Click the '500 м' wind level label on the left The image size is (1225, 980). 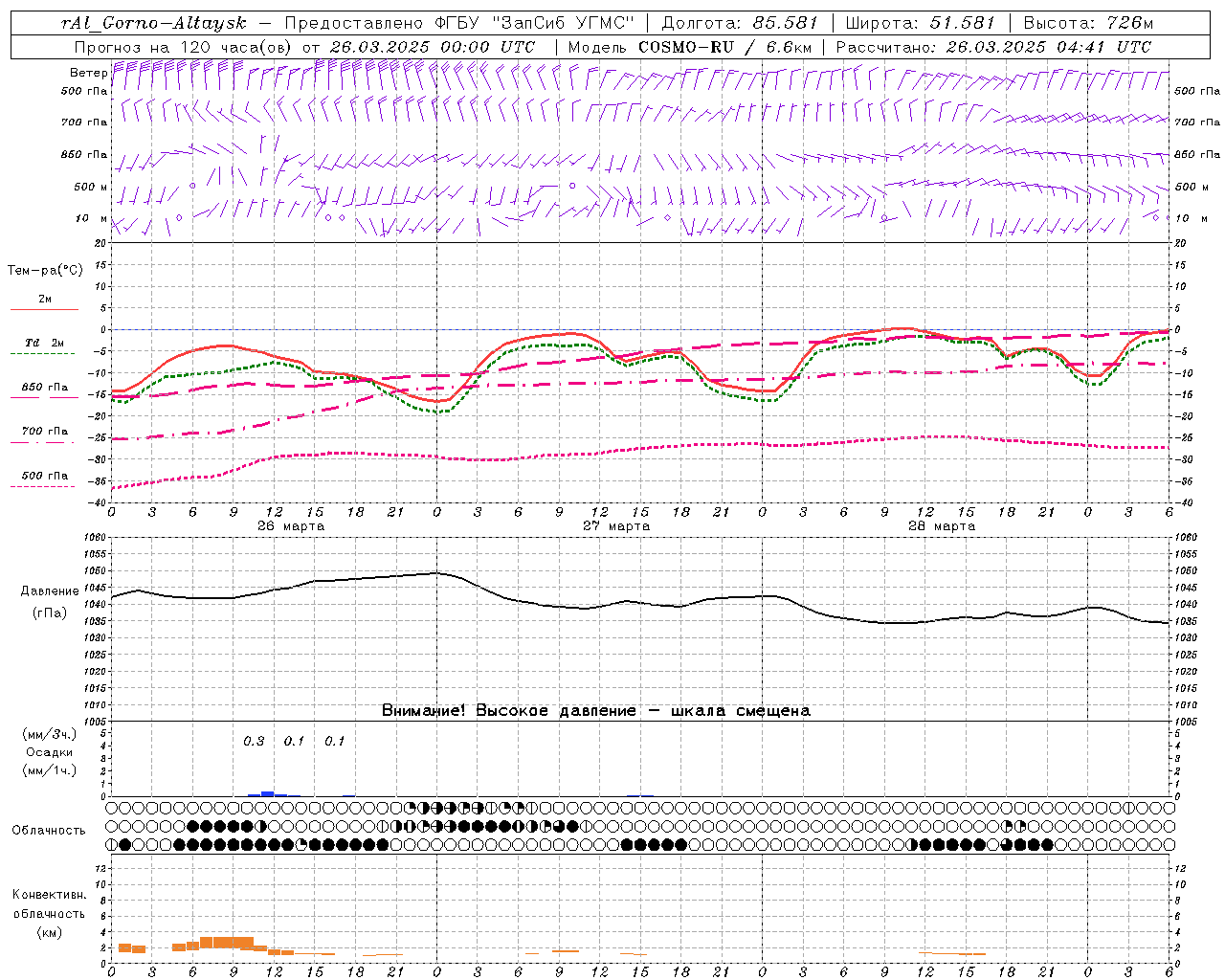coord(91,187)
